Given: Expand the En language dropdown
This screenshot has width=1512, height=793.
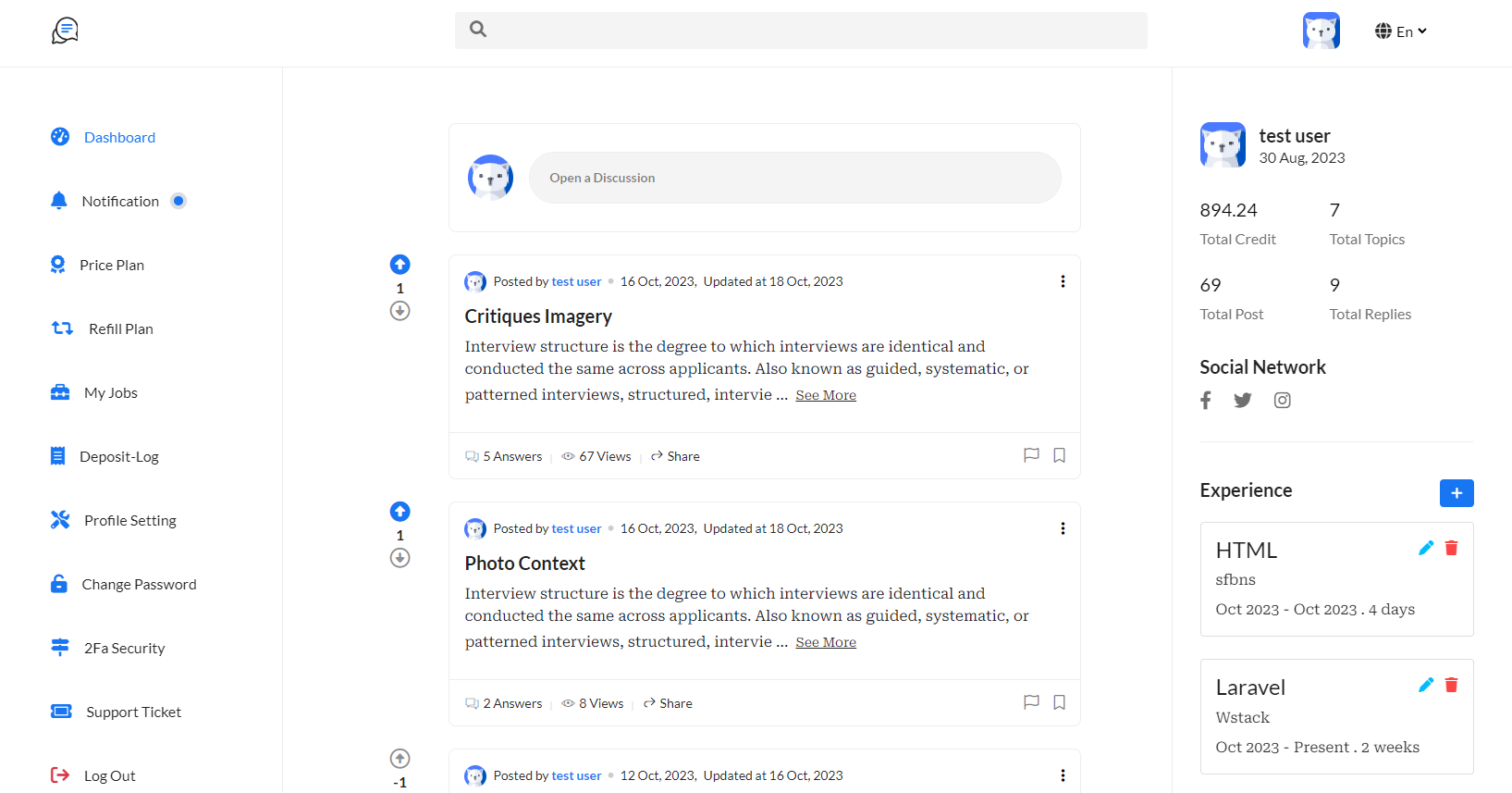Looking at the screenshot, I should click(x=1401, y=31).
